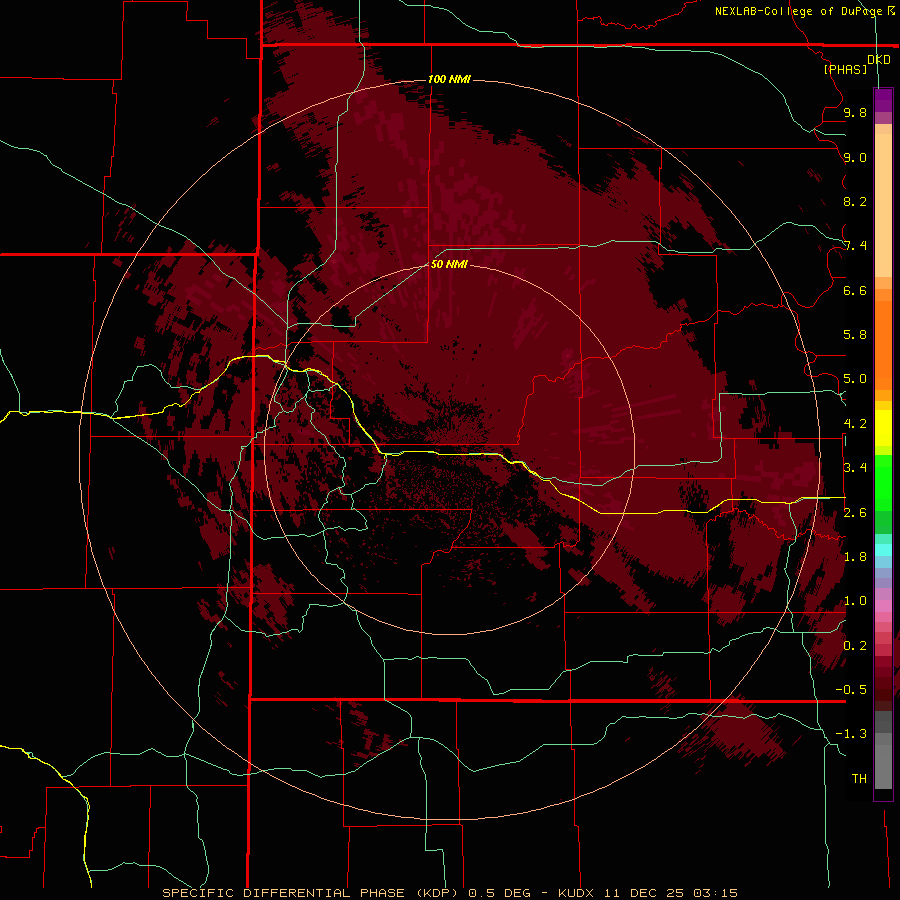This screenshot has height=900, width=900.
Task: Pick the bright green segment of color scale
Action: [883, 482]
